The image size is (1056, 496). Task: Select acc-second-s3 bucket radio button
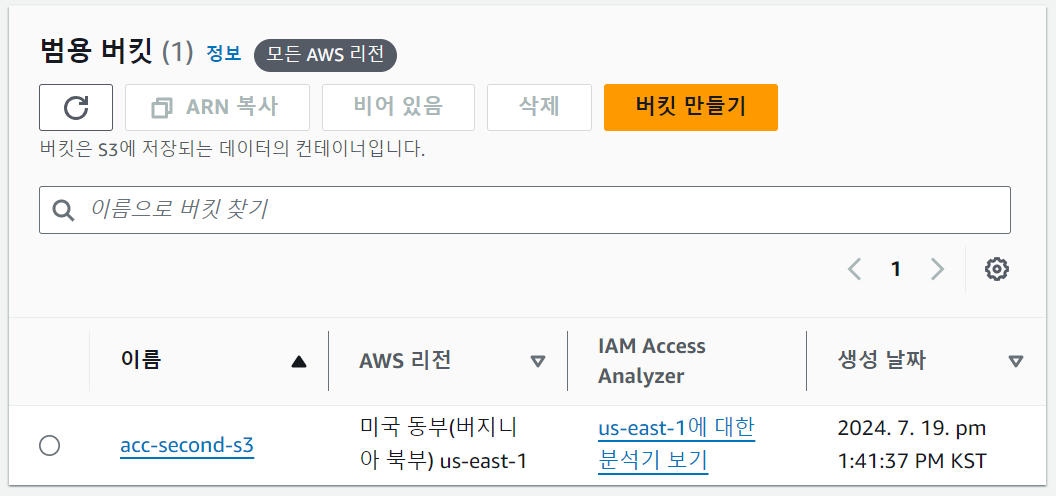click(49, 445)
